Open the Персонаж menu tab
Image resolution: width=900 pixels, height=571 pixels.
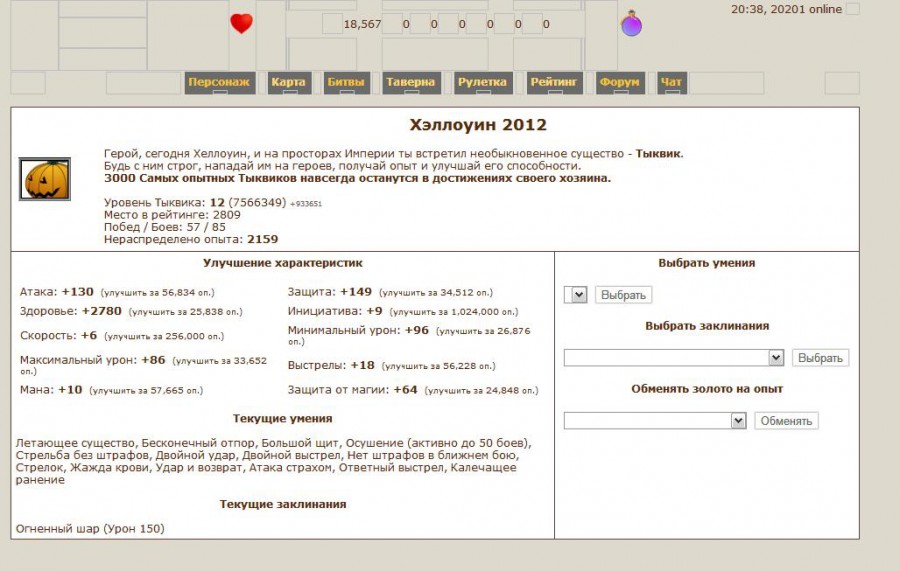[219, 82]
